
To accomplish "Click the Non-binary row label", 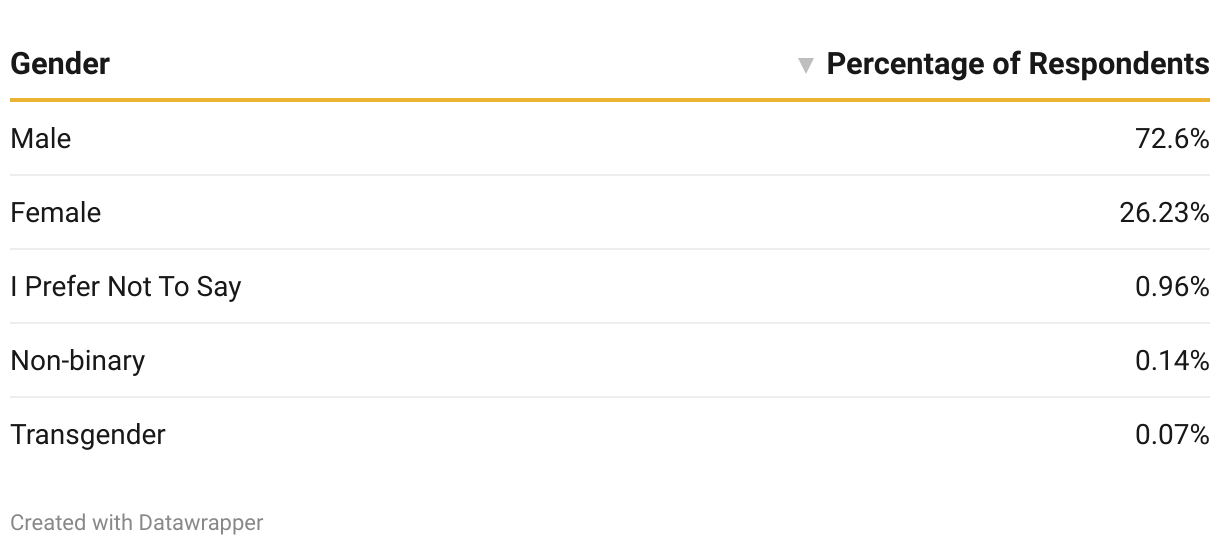I will tap(78, 360).
